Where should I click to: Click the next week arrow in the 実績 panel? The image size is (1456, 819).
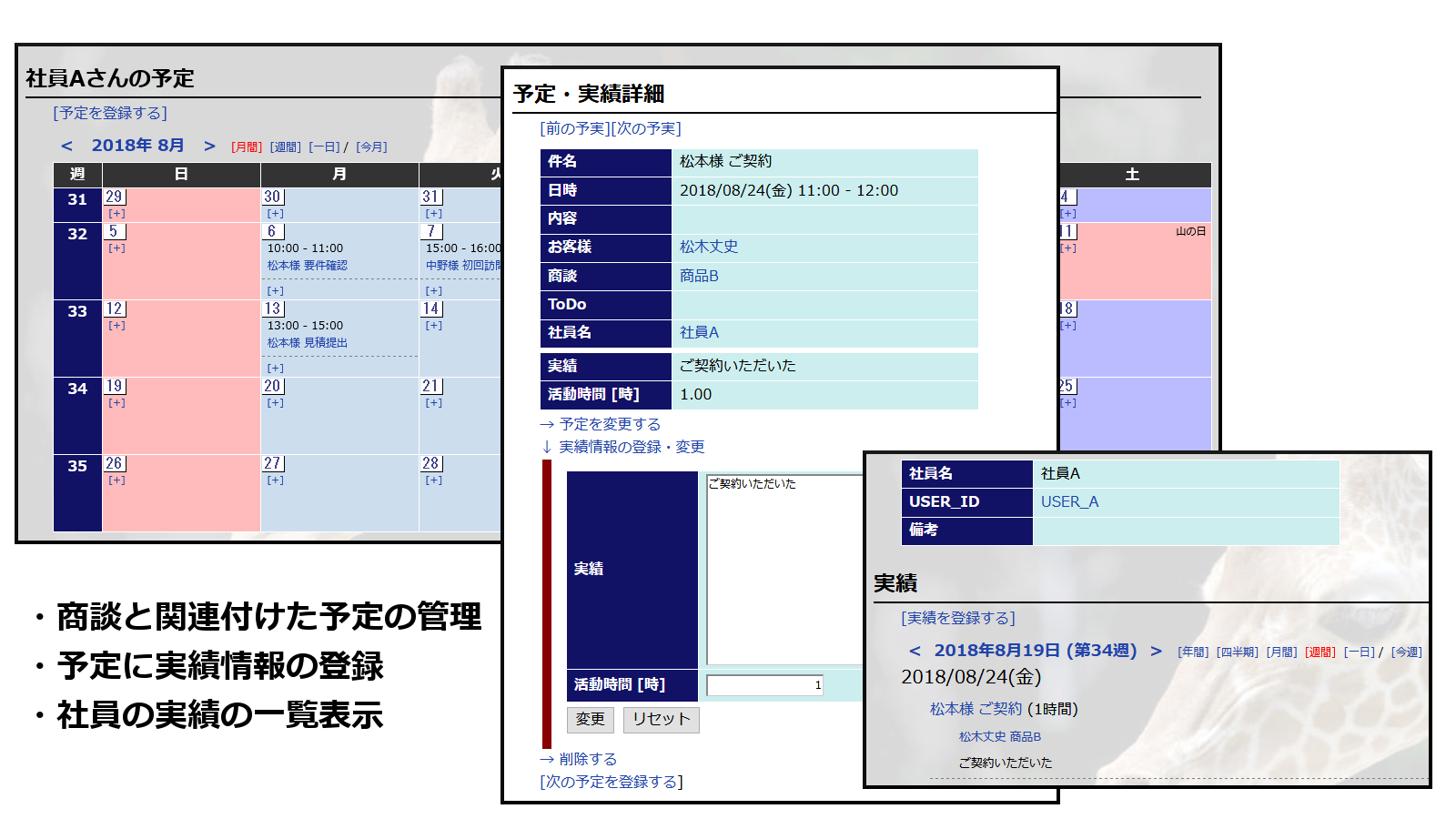click(x=1156, y=651)
